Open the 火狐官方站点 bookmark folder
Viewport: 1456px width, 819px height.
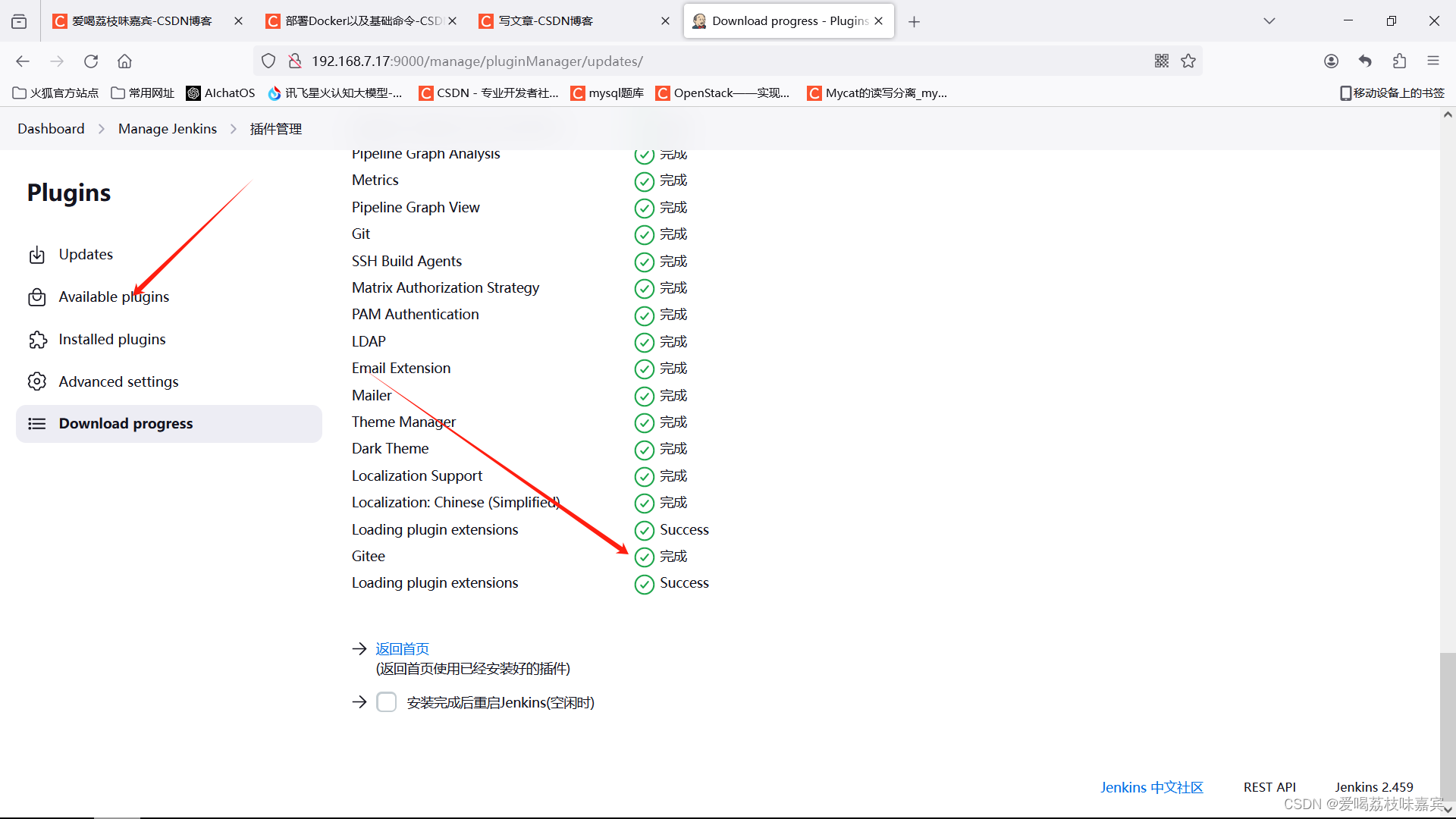56,93
